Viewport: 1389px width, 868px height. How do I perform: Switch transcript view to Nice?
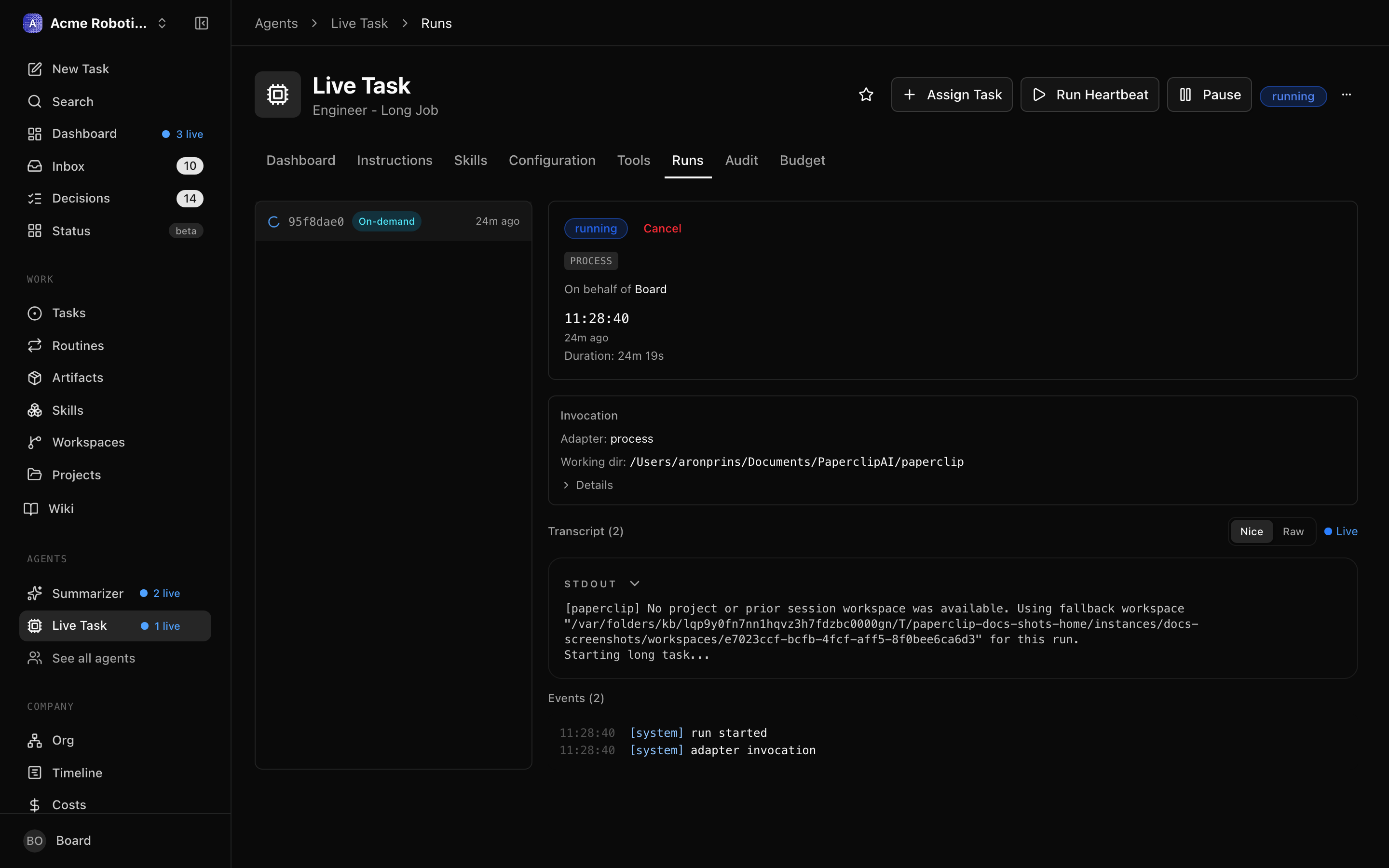[x=1251, y=531]
